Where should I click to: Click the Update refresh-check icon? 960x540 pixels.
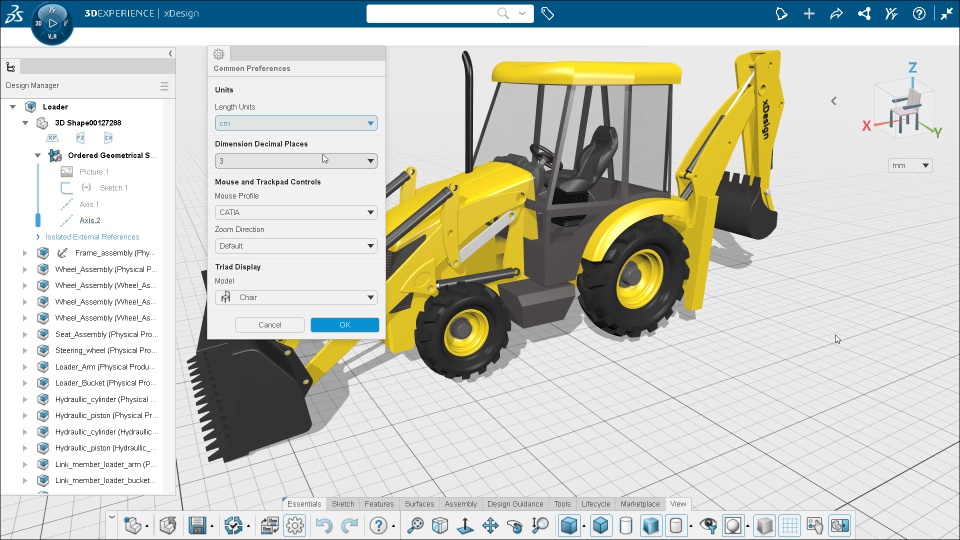tap(233, 525)
